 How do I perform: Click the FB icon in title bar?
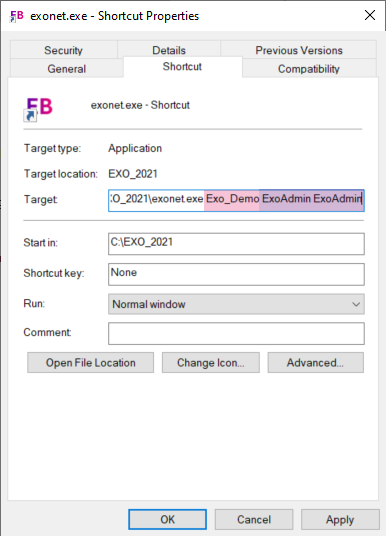(x=16, y=16)
